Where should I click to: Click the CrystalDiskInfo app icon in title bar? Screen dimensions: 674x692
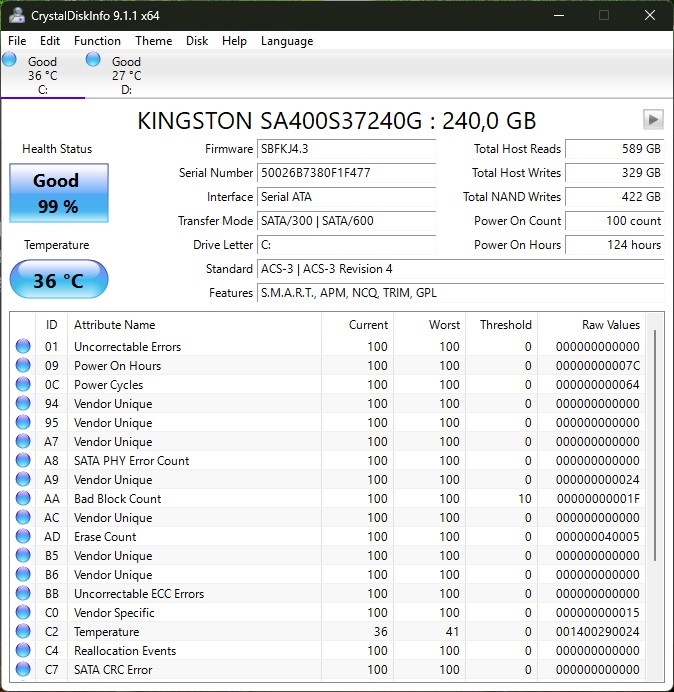[x=17, y=15]
